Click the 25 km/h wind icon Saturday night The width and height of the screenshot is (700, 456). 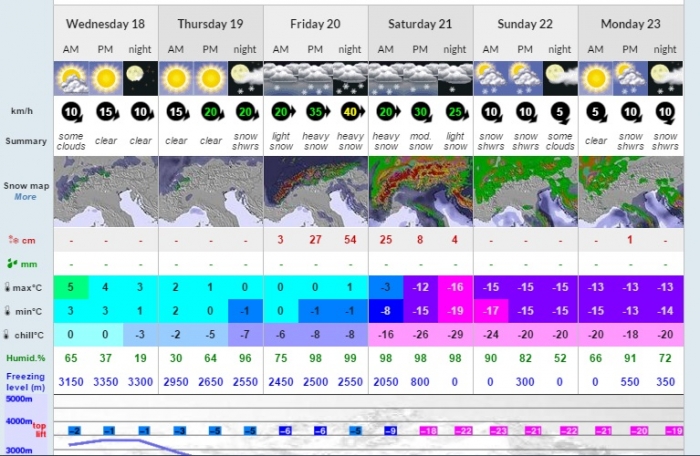(454, 111)
